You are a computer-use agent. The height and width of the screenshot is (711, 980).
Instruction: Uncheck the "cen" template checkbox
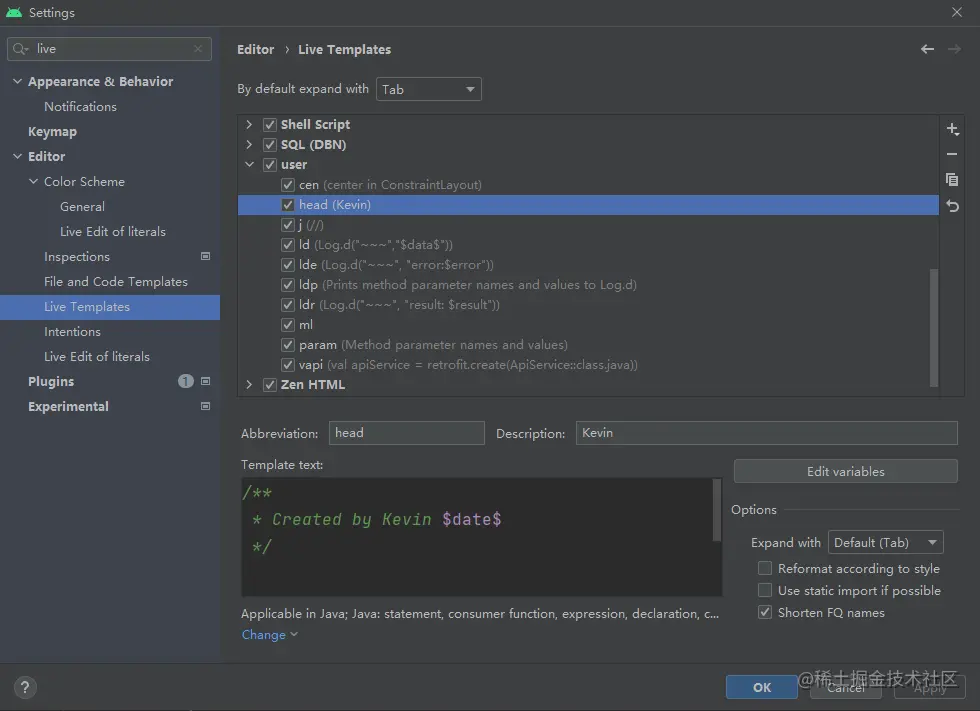[x=287, y=184]
